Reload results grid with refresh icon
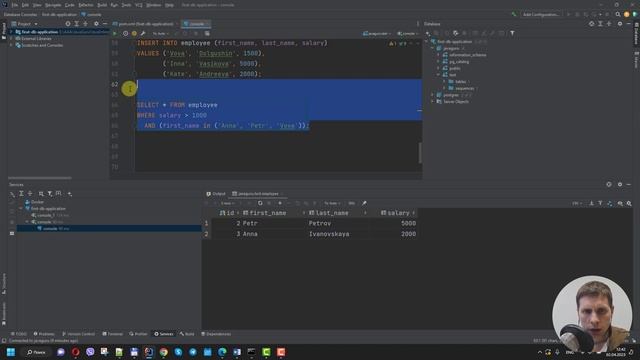This screenshot has height=360, width=640. pyautogui.click(x=260, y=203)
